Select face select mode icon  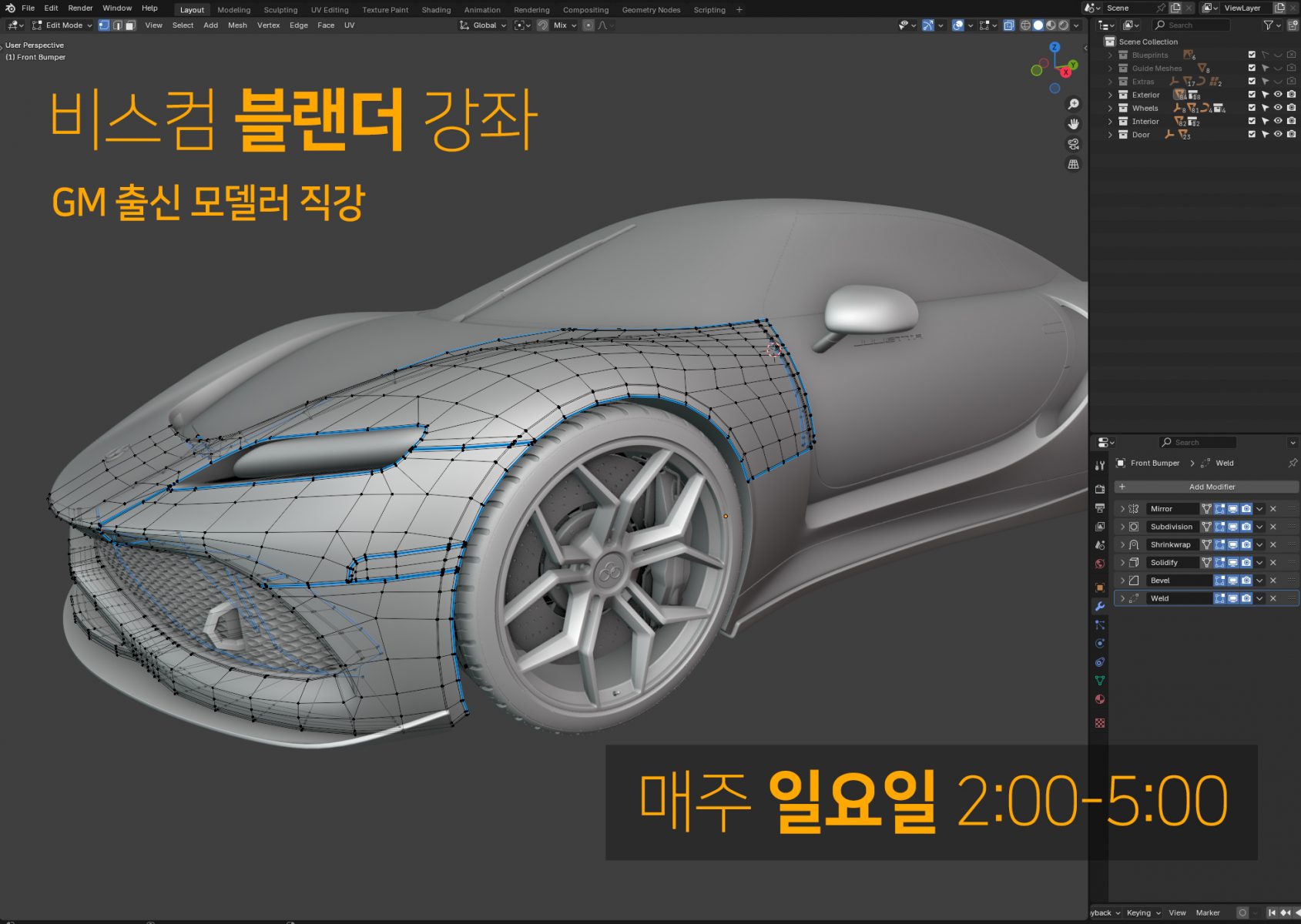point(130,25)
